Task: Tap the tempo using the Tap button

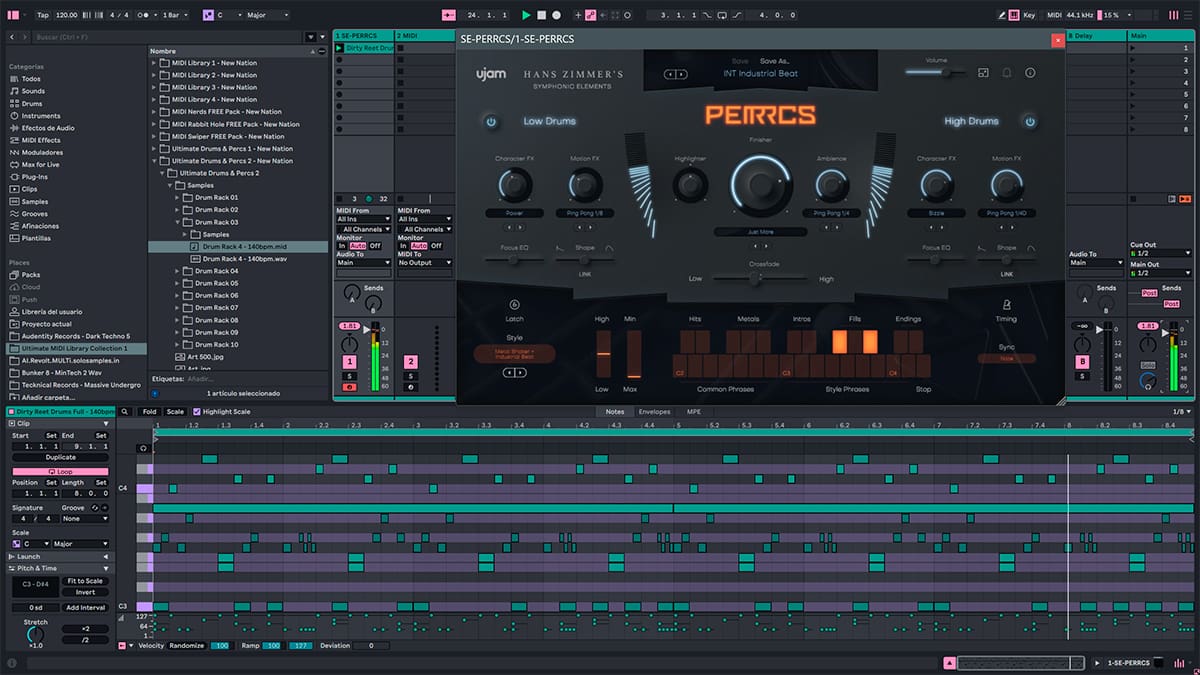Action: (x=42, y=15)
